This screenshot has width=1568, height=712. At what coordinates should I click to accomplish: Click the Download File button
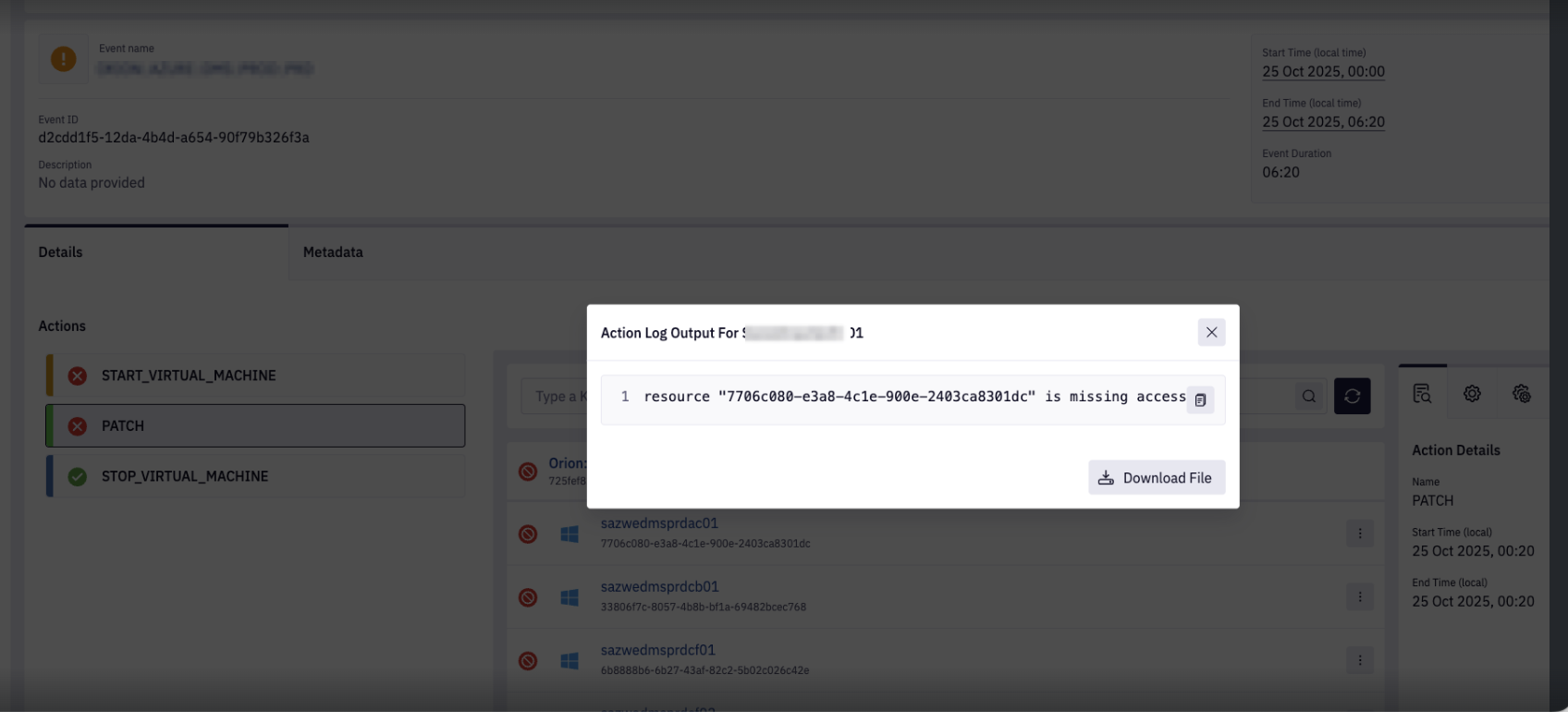point(1156,478)
